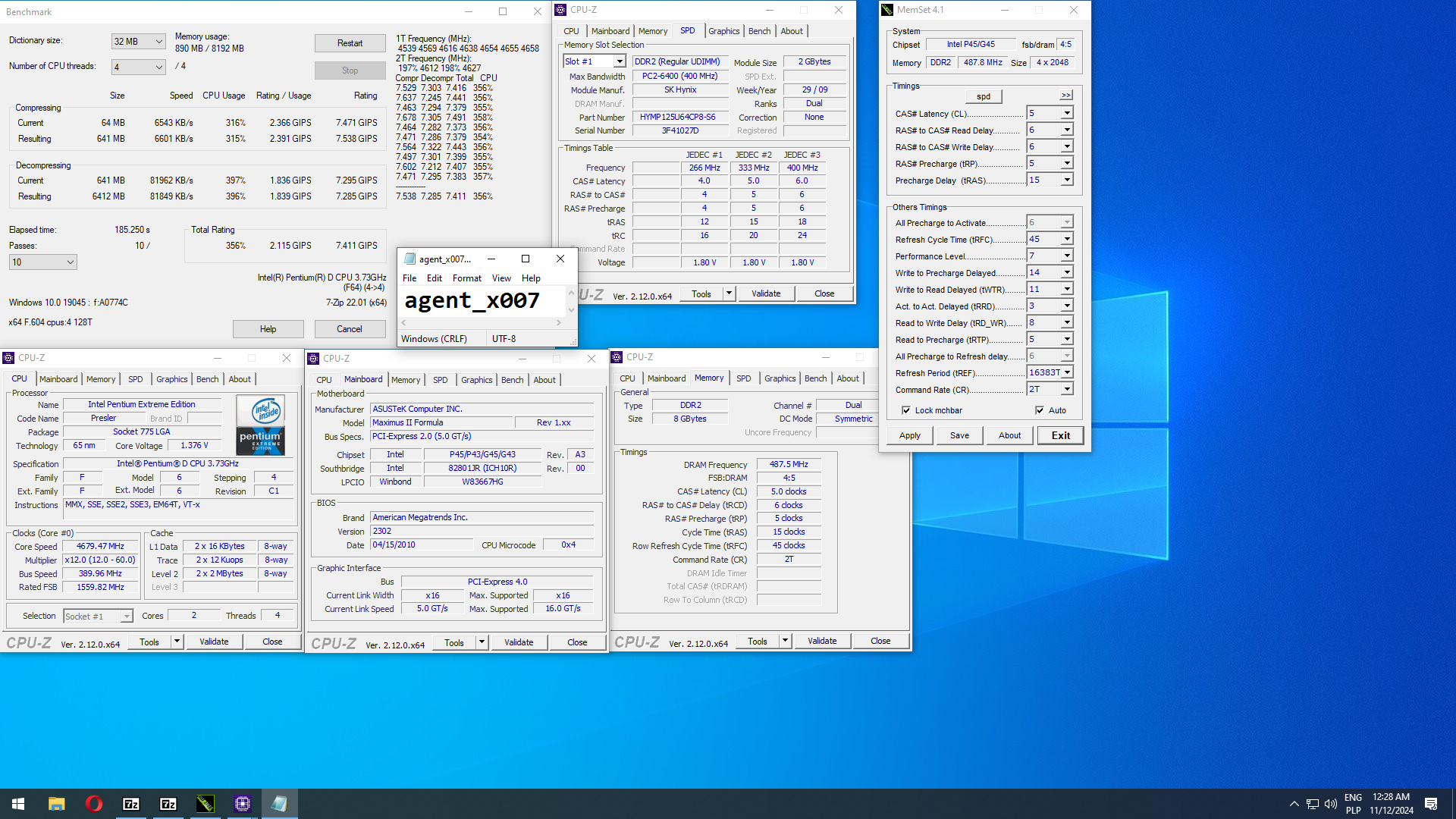Open File menu in Notepad

409,278
